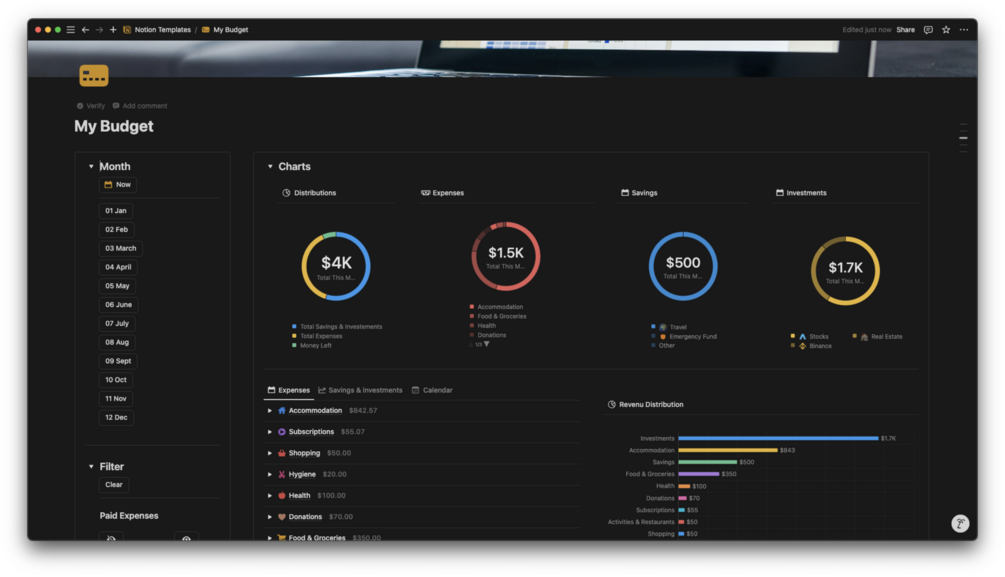Select 08 Aug month
Image resolution: width=1005 pixels, height=577 pixels.
[117, 342]
